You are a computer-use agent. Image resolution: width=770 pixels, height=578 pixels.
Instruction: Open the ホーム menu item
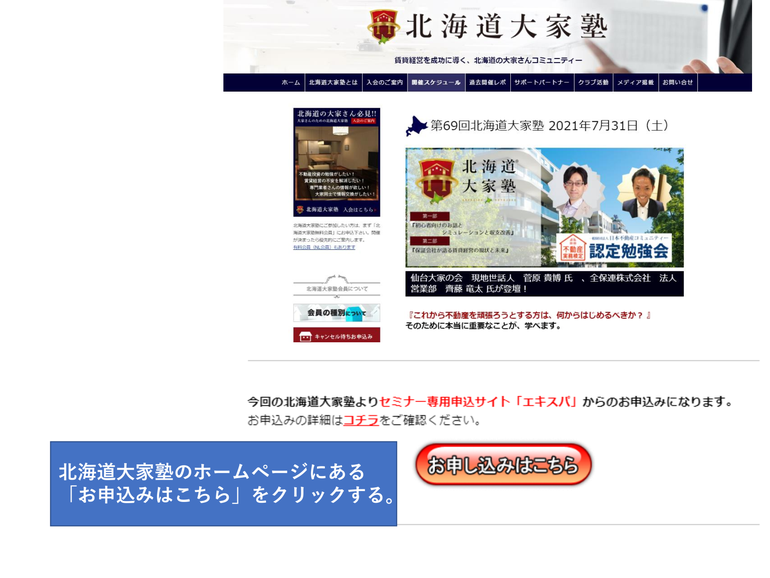point(290,83)
